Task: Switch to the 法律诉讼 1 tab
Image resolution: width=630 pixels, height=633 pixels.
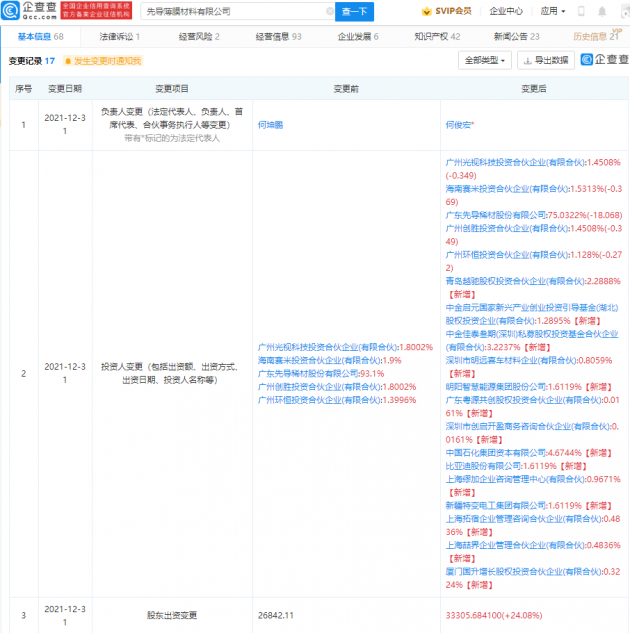Action: point(119,37)
